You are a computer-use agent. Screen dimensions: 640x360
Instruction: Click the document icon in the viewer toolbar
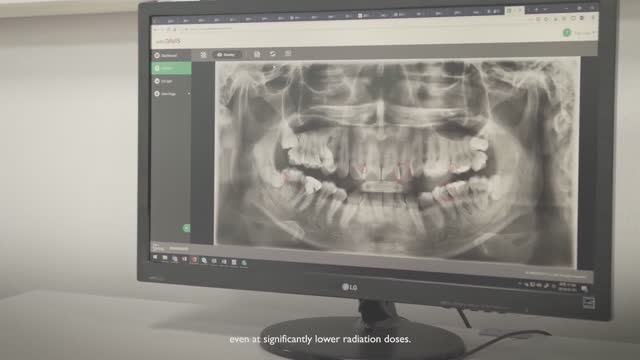257,54
